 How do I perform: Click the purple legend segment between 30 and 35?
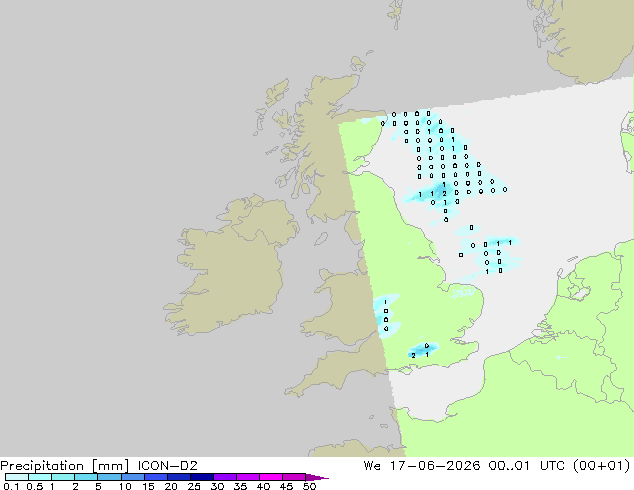pyautogui.click(x=225, y=477)
